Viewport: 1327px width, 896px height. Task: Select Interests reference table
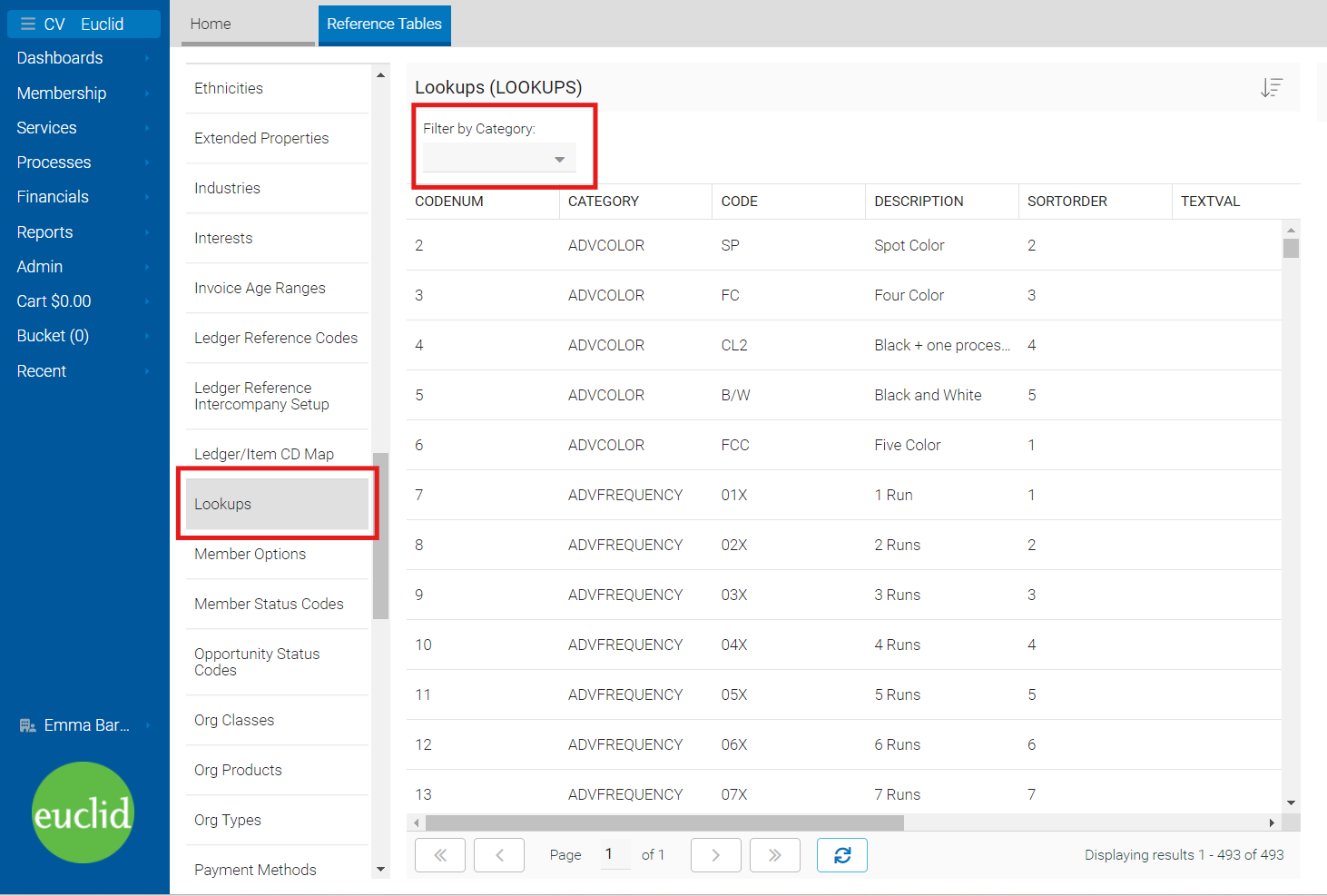(x=278, y=238)
